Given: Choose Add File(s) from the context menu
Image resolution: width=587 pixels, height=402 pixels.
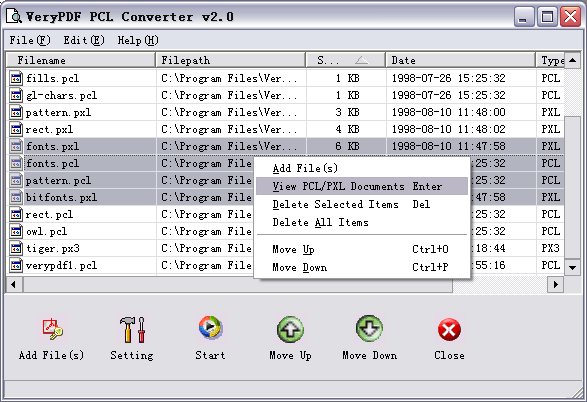Looking at the screenshot, I should point(362,168).
